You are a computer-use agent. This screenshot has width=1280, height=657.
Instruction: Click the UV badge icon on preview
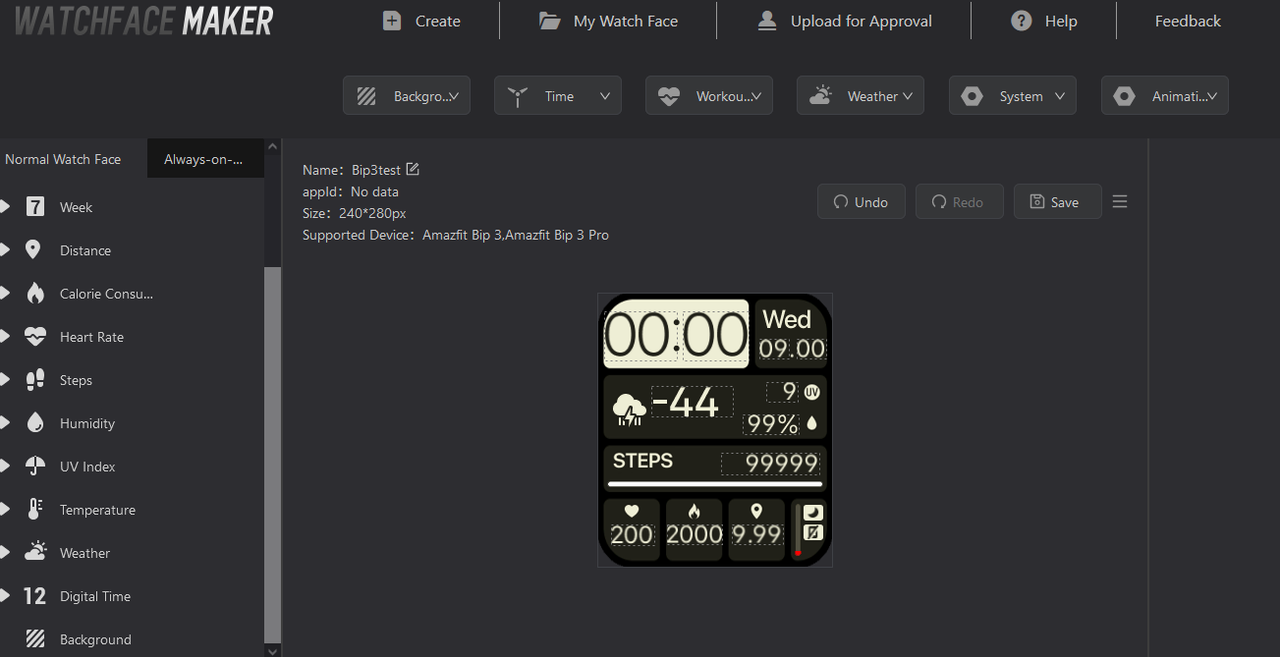click(x=811, y=392)
